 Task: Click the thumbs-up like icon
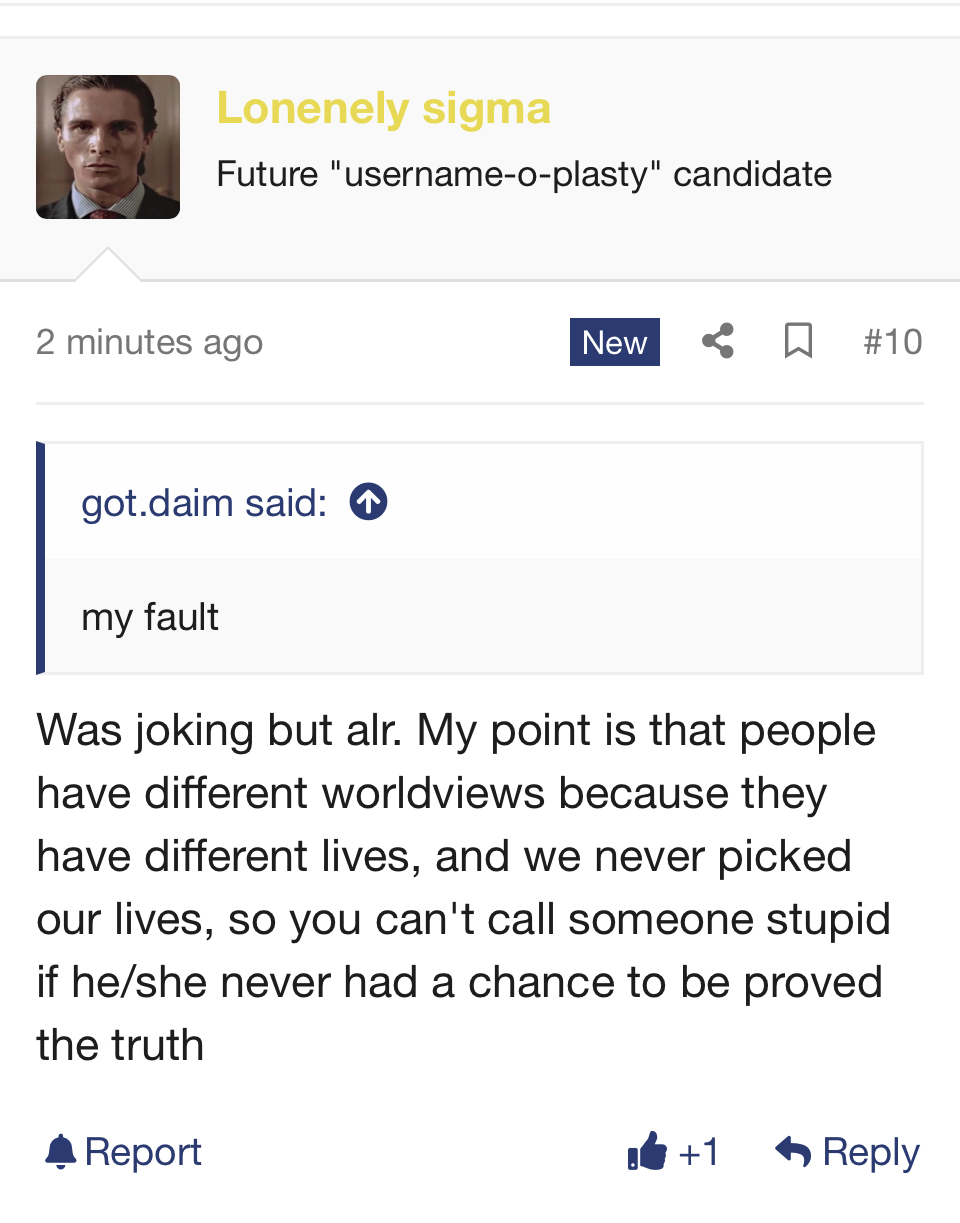(x=647, y=1152)
